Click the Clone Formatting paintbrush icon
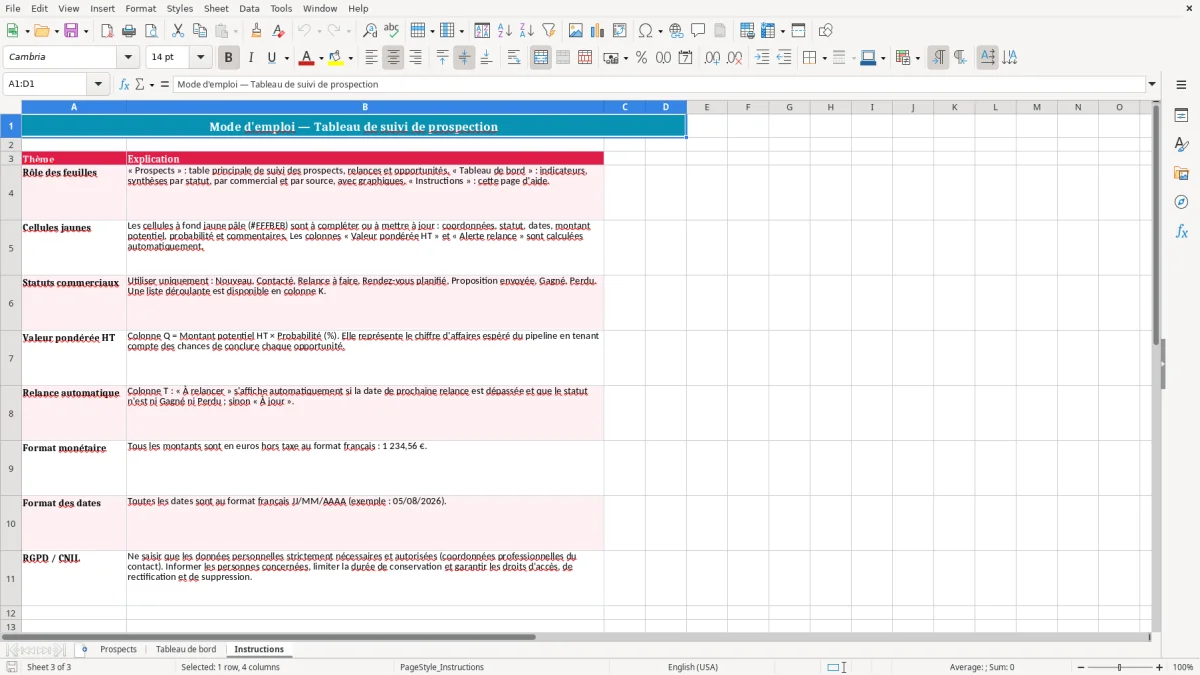1200x675 pixels. [x=257, y=31]
